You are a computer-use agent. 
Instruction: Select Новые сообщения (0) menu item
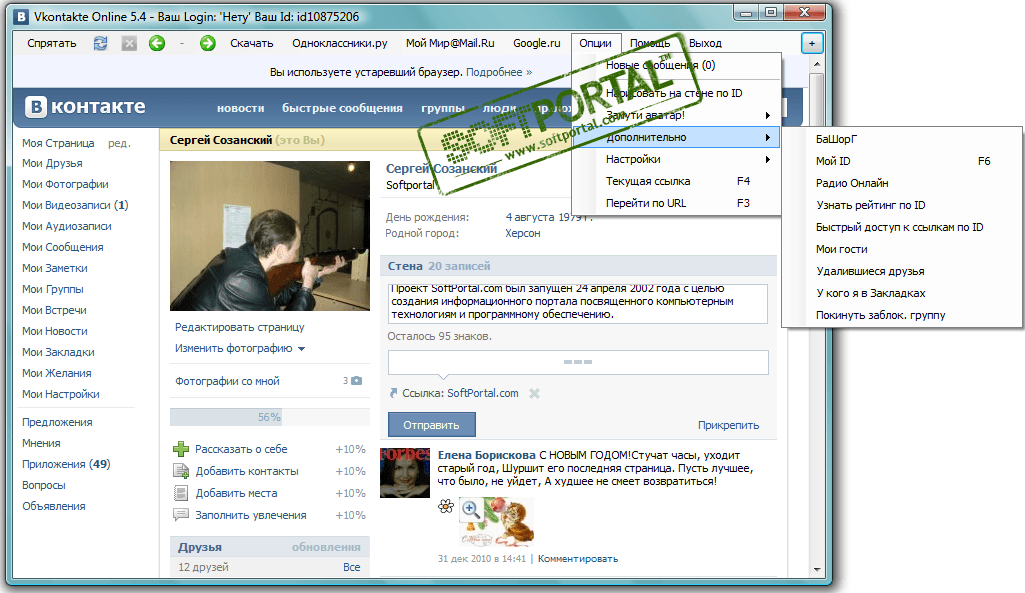pos(677,65)
